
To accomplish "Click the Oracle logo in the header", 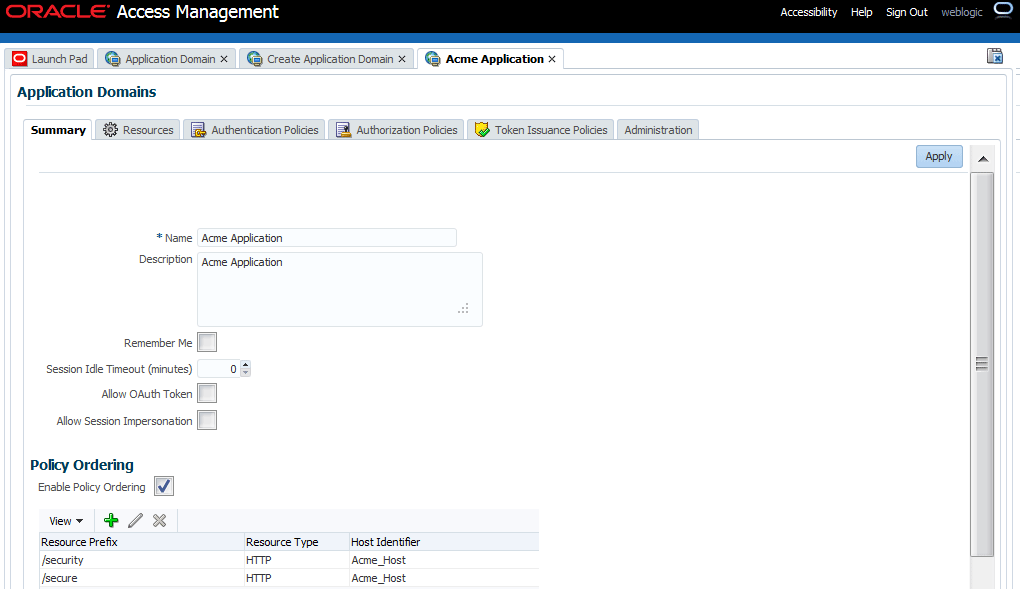I will pos(57,12).
